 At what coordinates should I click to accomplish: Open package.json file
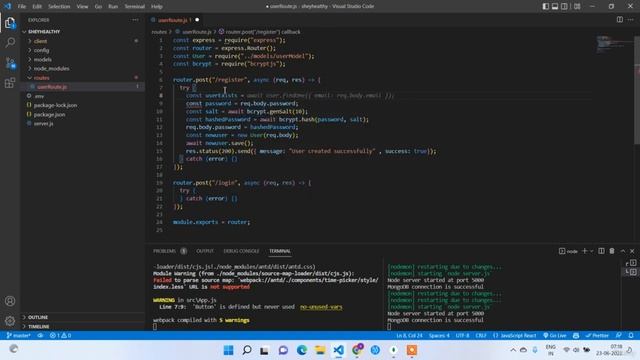(x=49, y=115)
